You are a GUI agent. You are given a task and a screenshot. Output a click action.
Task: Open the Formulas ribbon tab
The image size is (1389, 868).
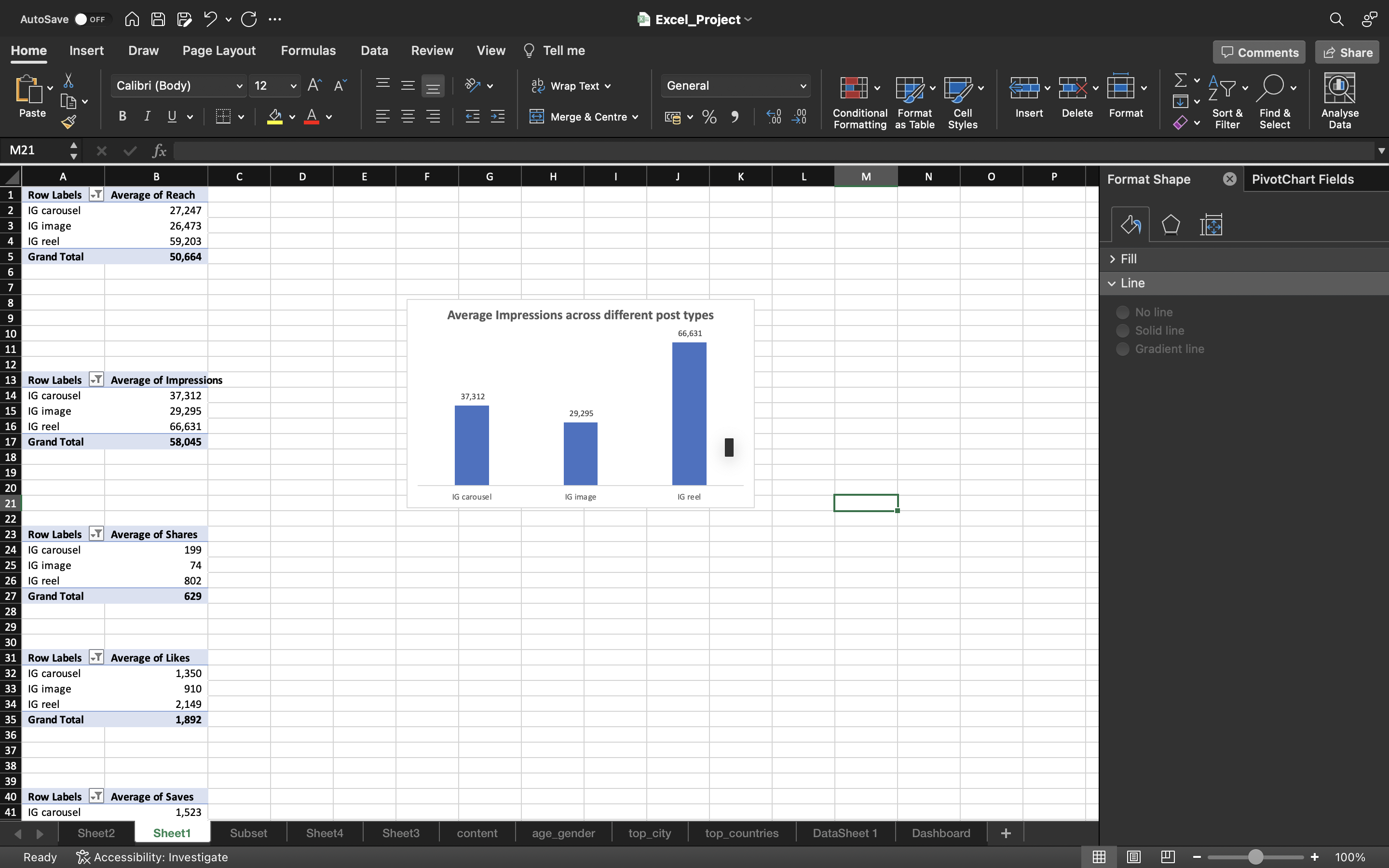308,51
